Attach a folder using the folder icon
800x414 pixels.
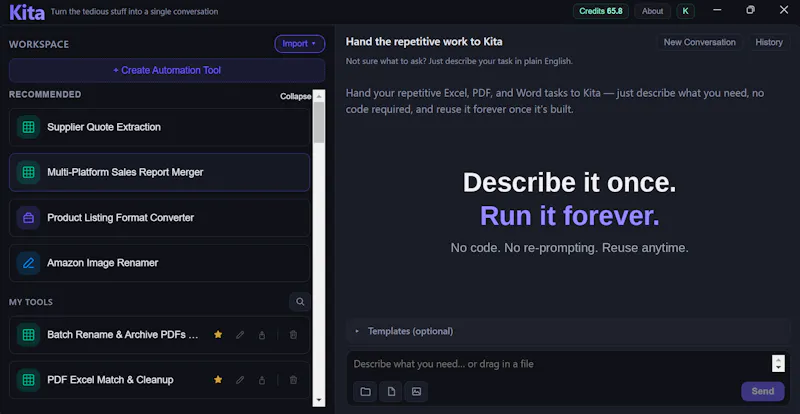365,392
